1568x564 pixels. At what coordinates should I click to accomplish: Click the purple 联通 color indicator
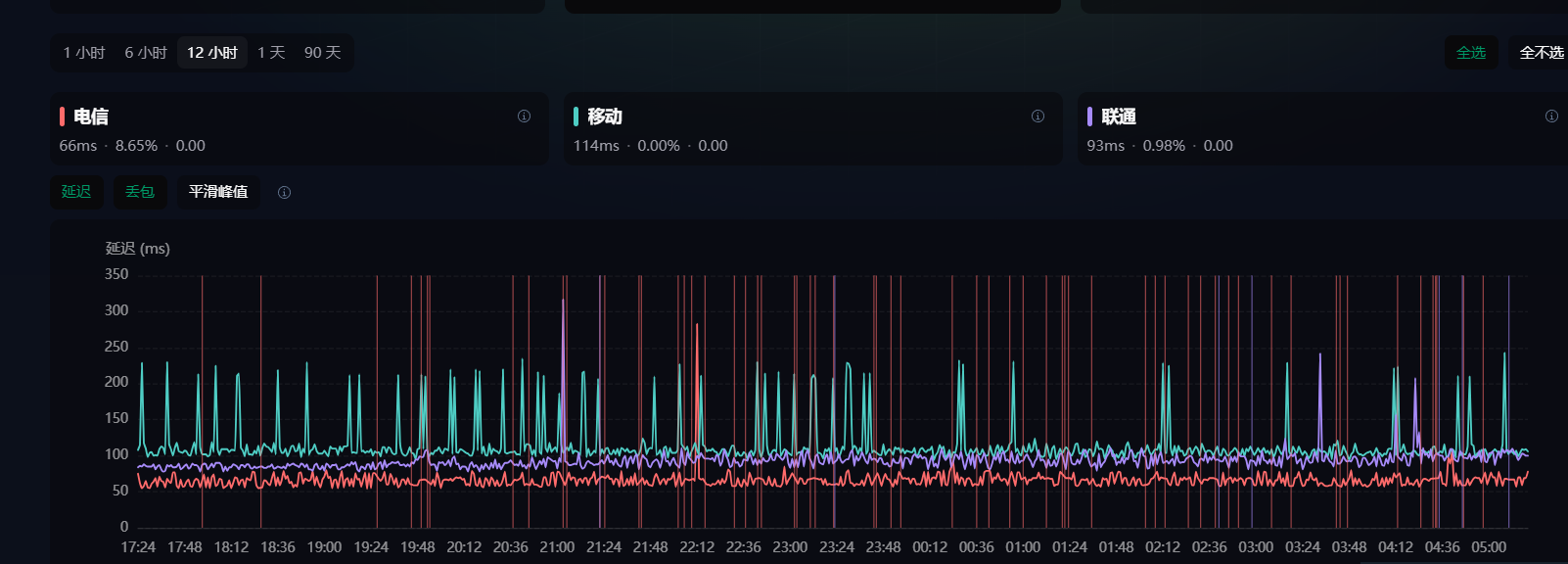pyautogui.click(x=1089, y=117)
